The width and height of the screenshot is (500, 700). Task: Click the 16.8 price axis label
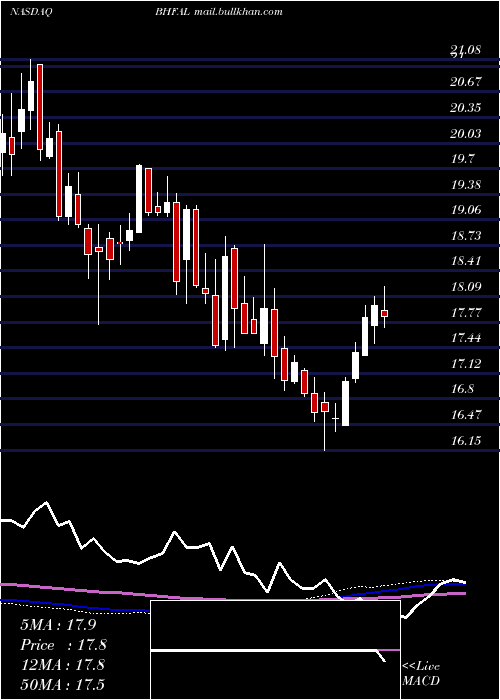click(463, 389)
